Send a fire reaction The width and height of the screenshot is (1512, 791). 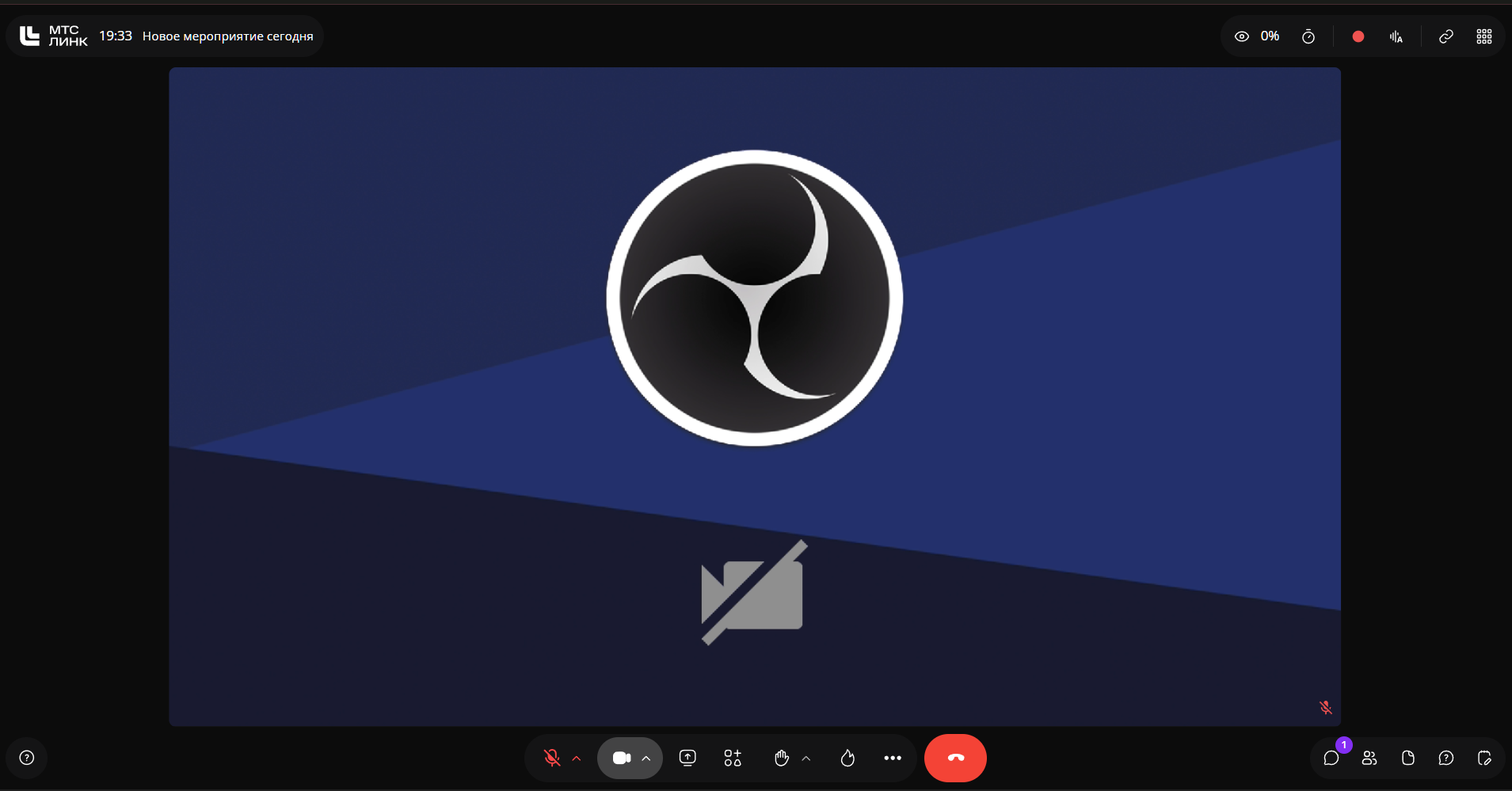(x=847, y=758)
